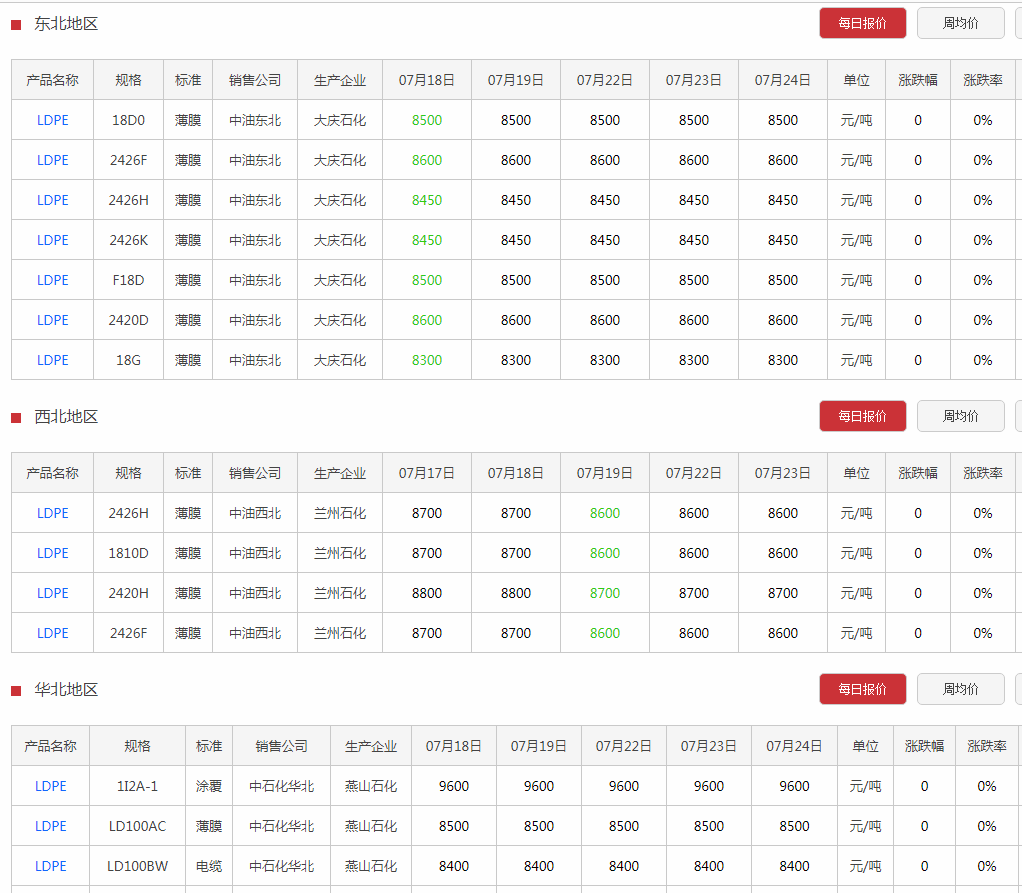Click 涨跌率 header in 西北地区 table
Image resolution: width=1022 pixels, height=893 pixels.
click(983, 473)
